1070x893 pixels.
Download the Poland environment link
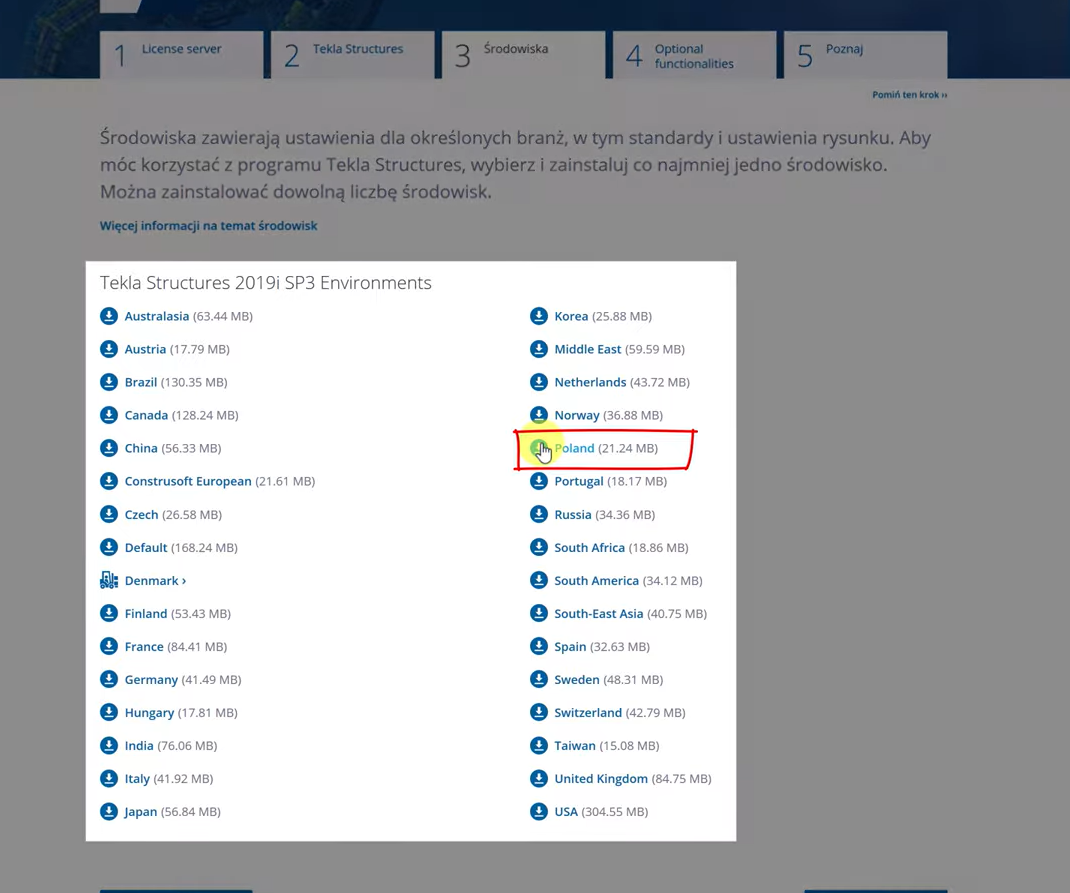[575, 448]
